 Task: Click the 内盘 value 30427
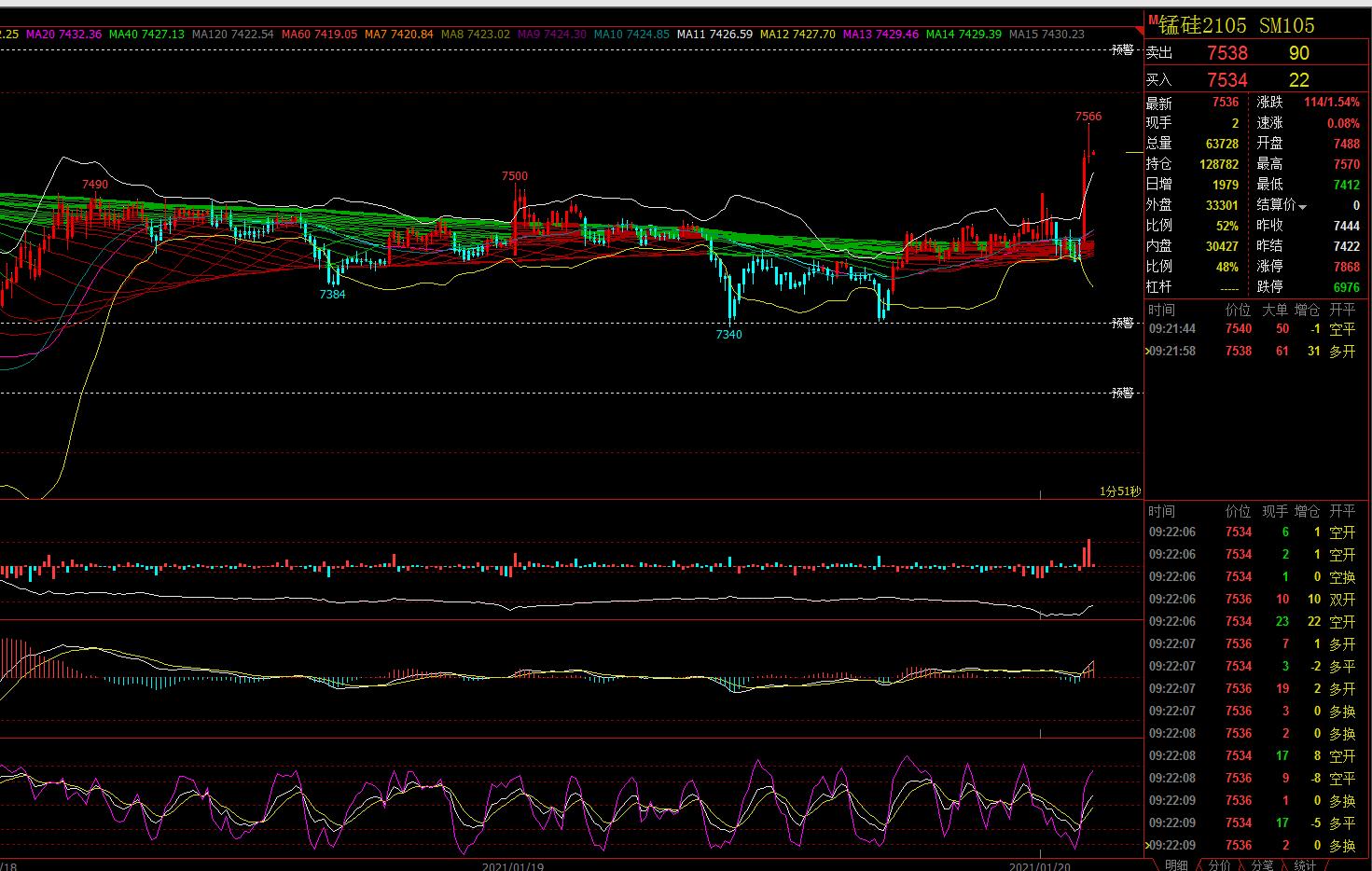(x=1223, y=246)
